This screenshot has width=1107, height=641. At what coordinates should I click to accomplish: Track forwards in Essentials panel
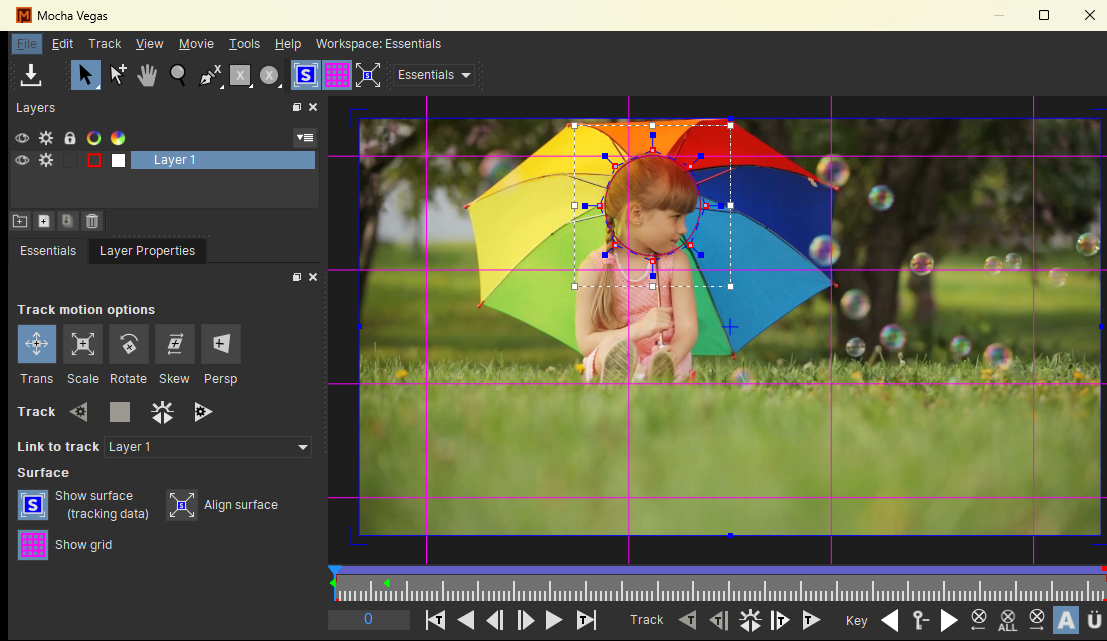point(203,412)
